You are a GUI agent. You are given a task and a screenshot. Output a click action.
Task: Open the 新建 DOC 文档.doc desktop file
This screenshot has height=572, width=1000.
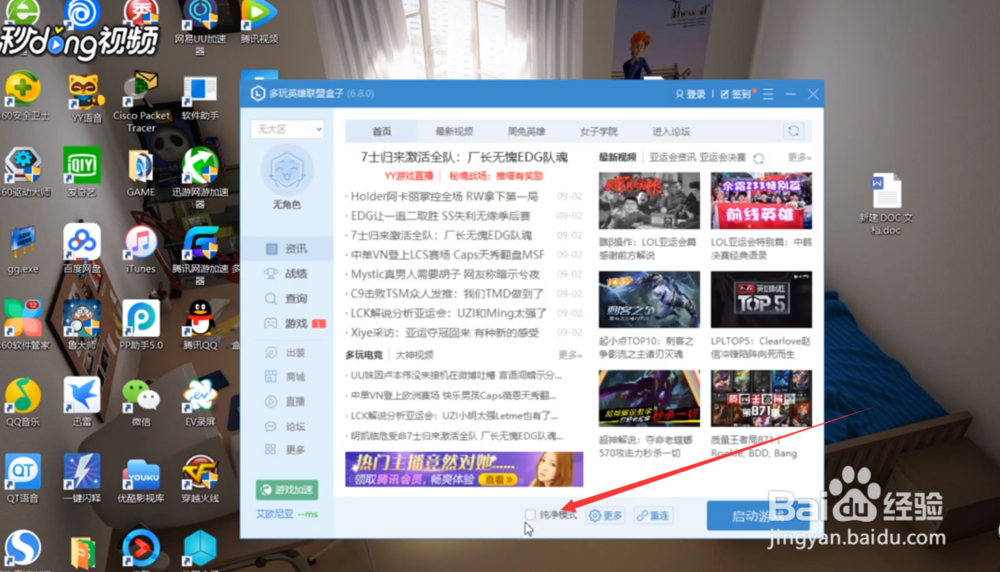tap(886, 204)
